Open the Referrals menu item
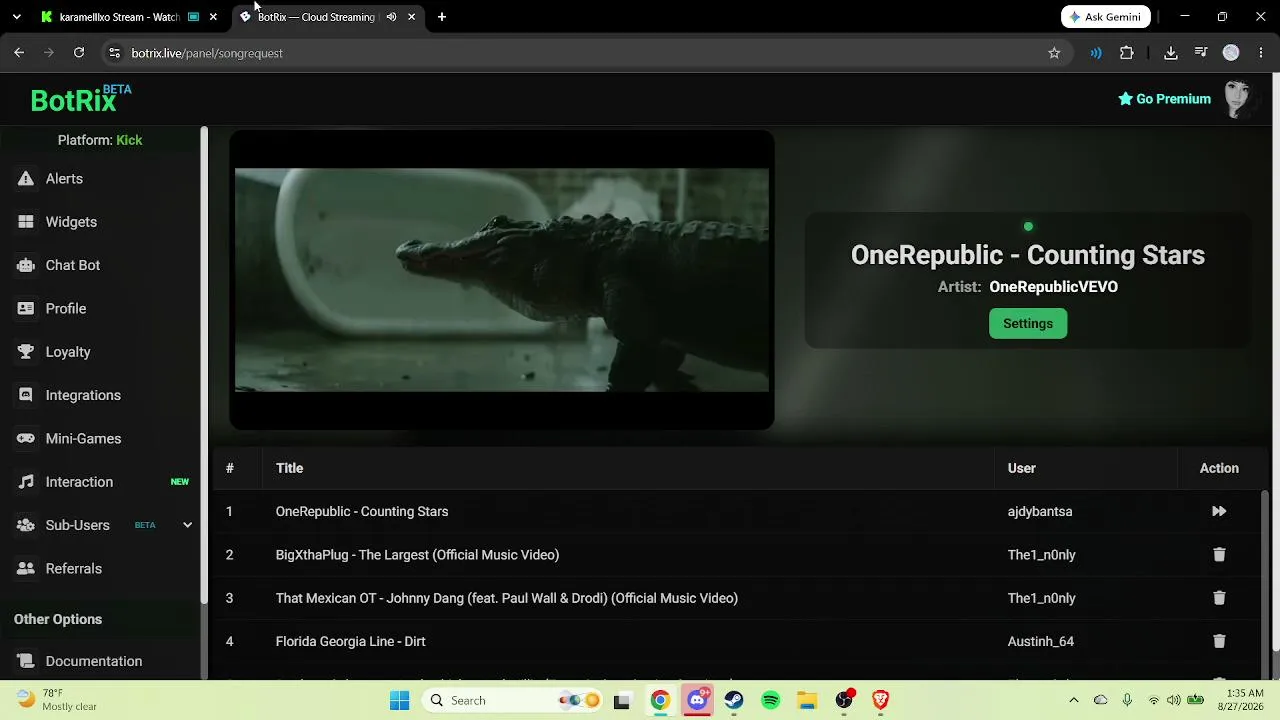Viewport: 1280px width, 720px height. pyautogui.click(x=74, y=569)
